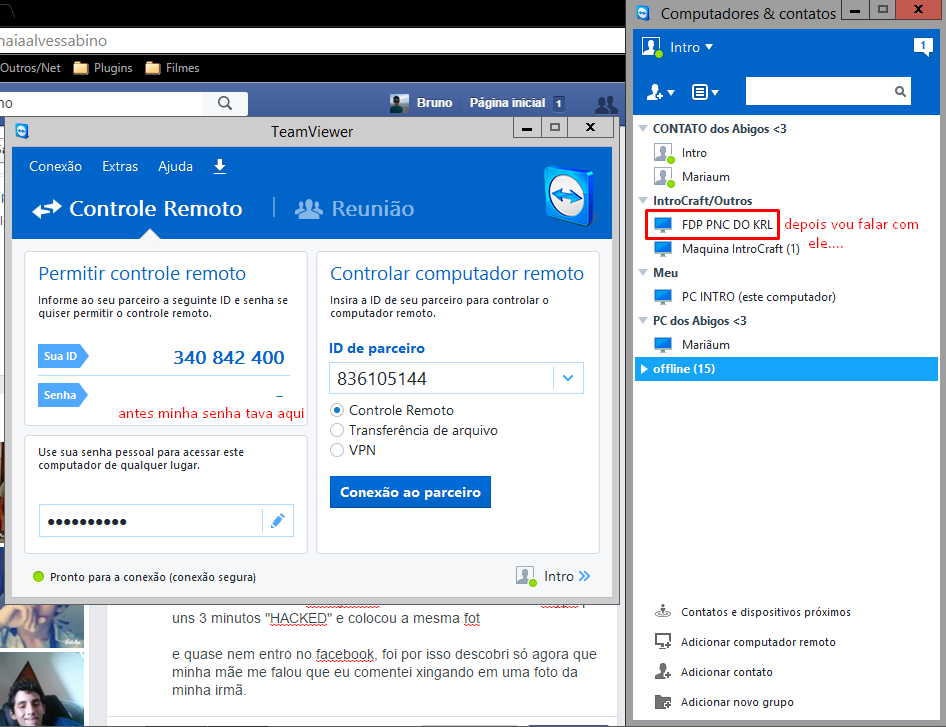The width and height of the screenshot is (946, 727).
Task: Select the Controle Remoto radio button
Action: (x=337, y=410)
